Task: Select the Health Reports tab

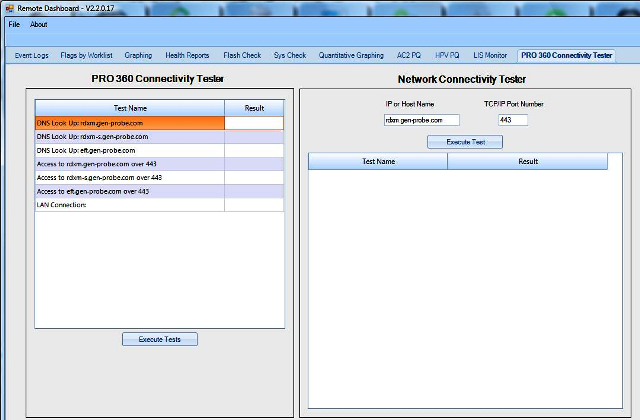Action: point(187,56)
